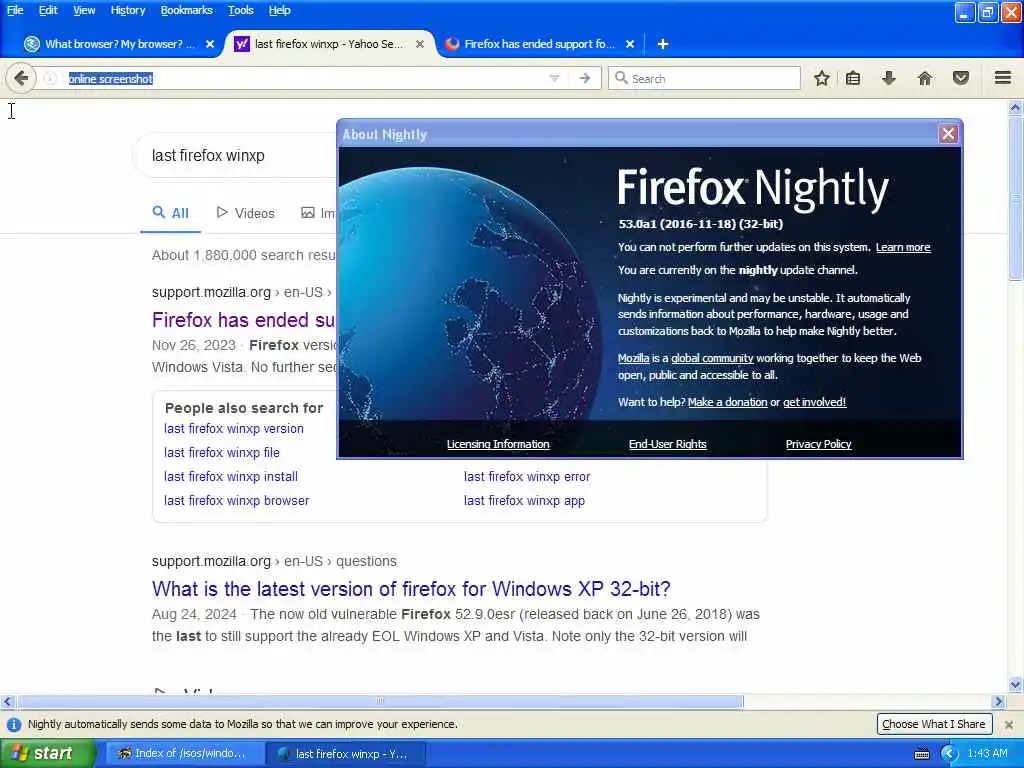Open the Tools menu
1024x768 pixels.
tap(240, 10)
